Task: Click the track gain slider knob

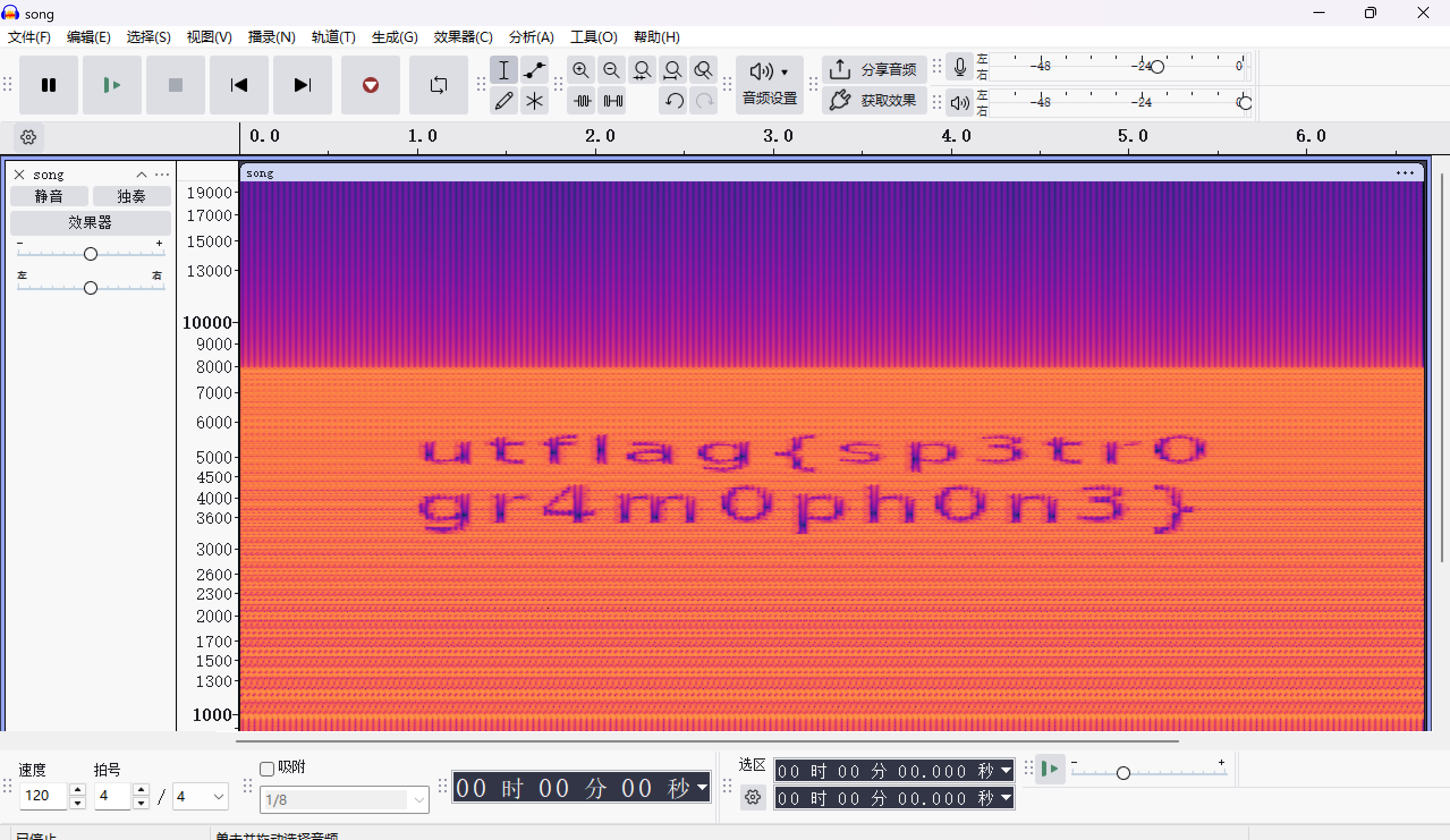Action: click(x=90, y=254)
